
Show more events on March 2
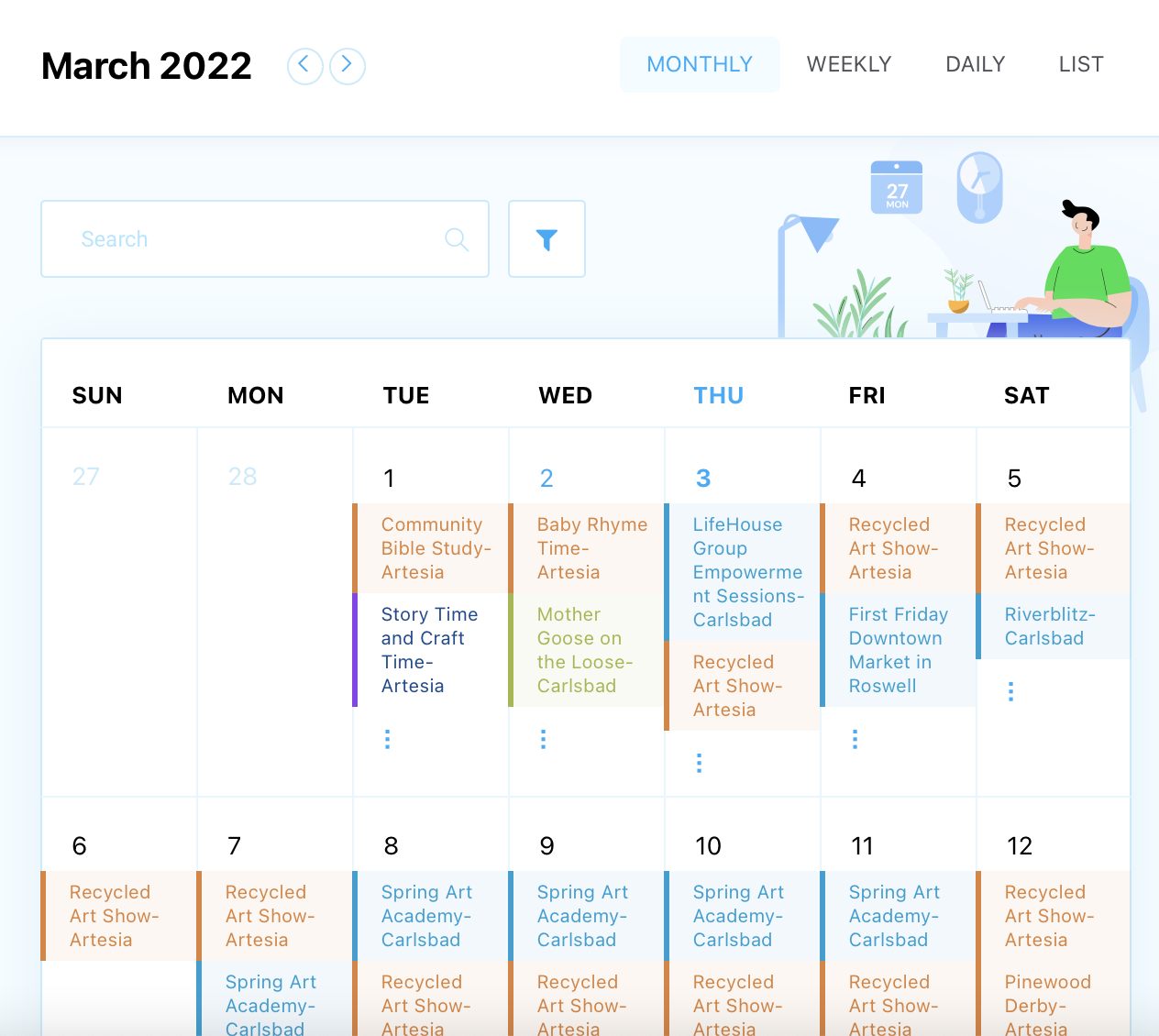(544, 739)
